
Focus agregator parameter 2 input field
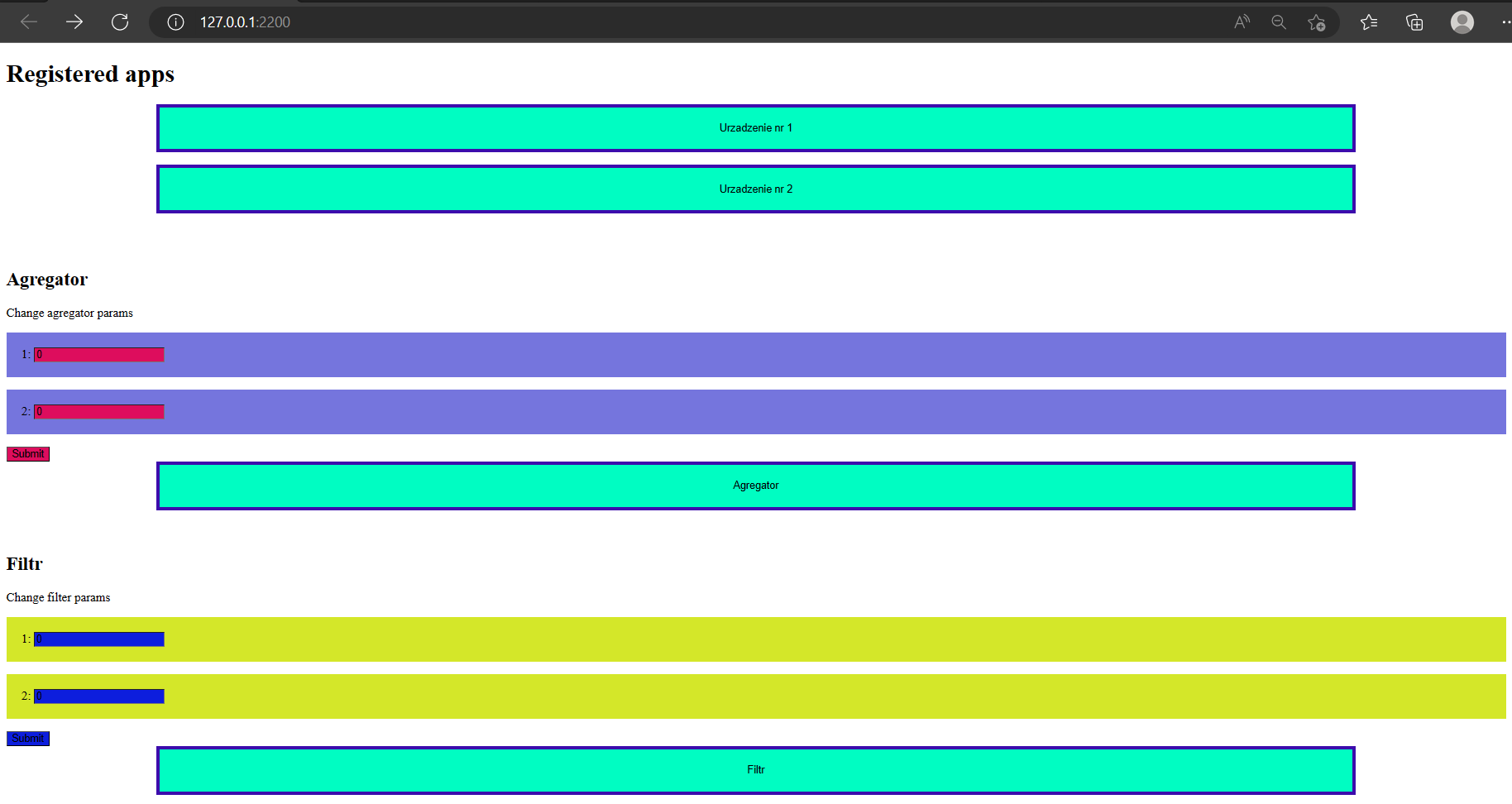(99, 412)
